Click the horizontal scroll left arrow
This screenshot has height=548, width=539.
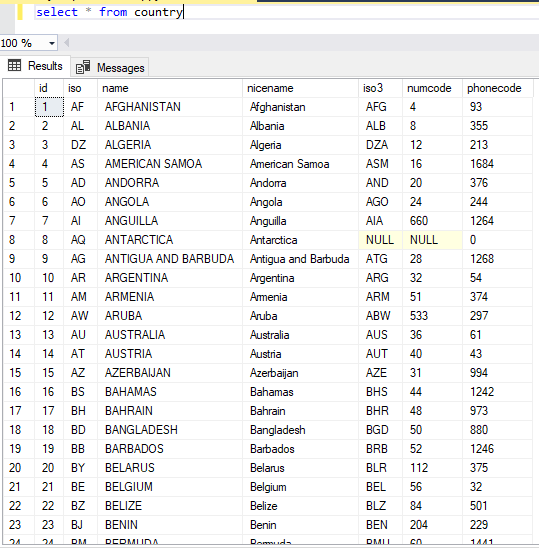pyautogui.click(x=66, y=43)
